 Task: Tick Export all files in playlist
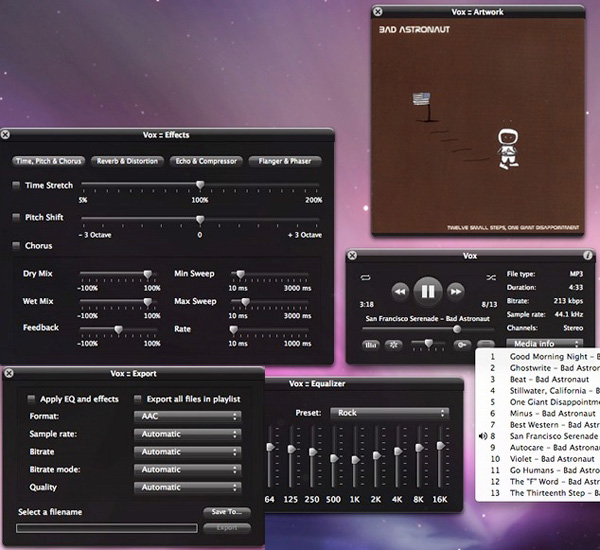(139, 399)
